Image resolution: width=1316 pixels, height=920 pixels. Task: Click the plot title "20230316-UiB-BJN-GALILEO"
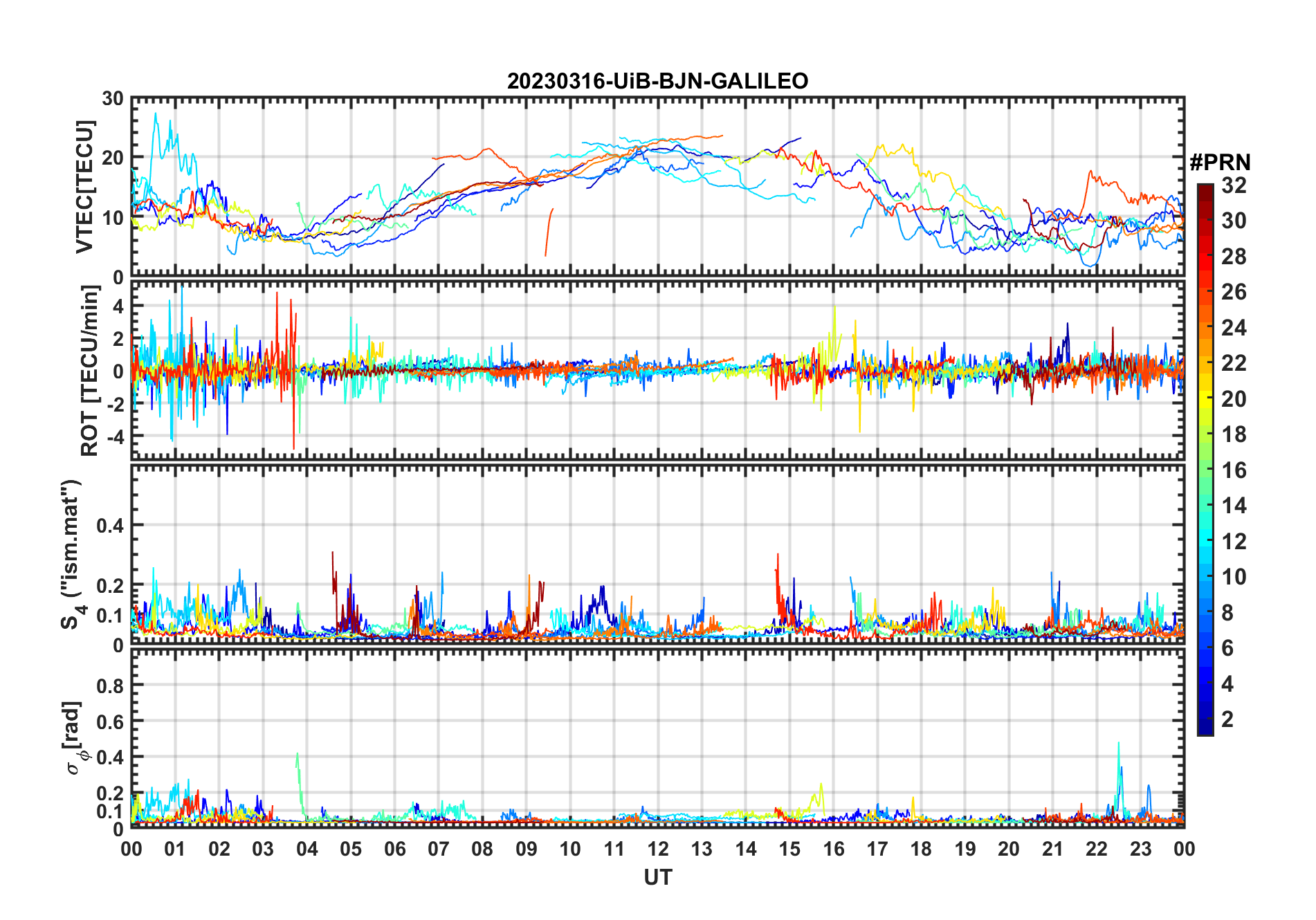click(x=657, y=82)
